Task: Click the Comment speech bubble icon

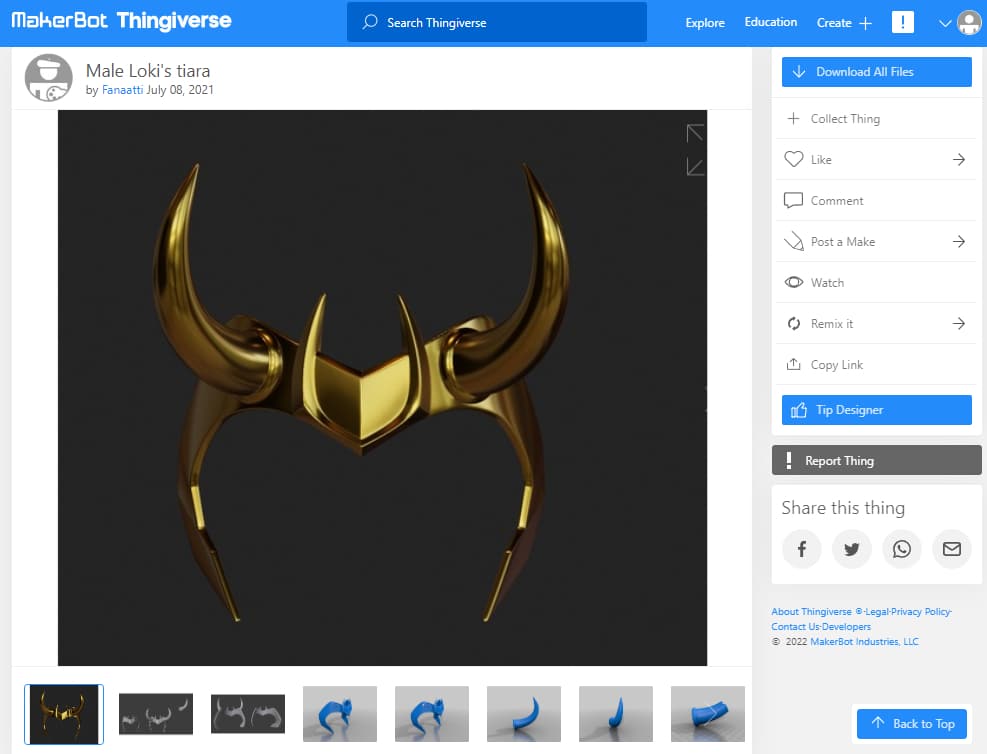Action: (793, 200)
